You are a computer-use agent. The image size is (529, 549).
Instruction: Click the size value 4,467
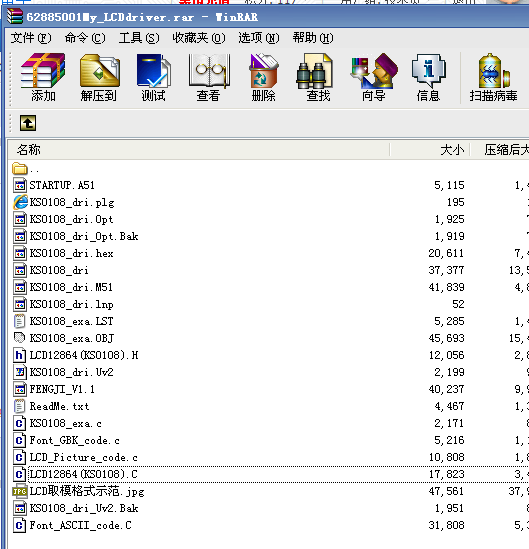449,406
